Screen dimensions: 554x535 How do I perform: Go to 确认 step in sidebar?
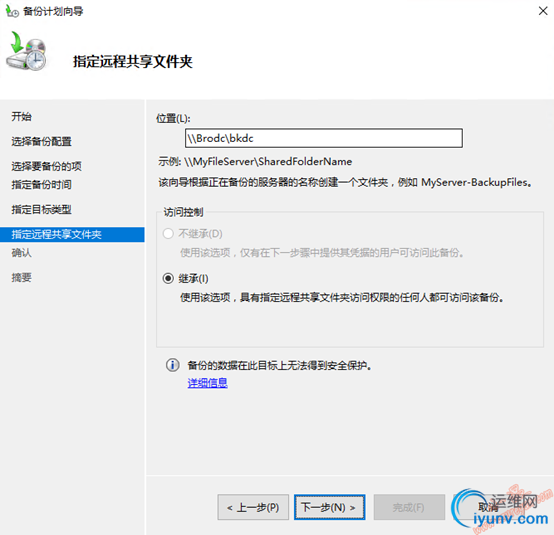coord(21,253)
